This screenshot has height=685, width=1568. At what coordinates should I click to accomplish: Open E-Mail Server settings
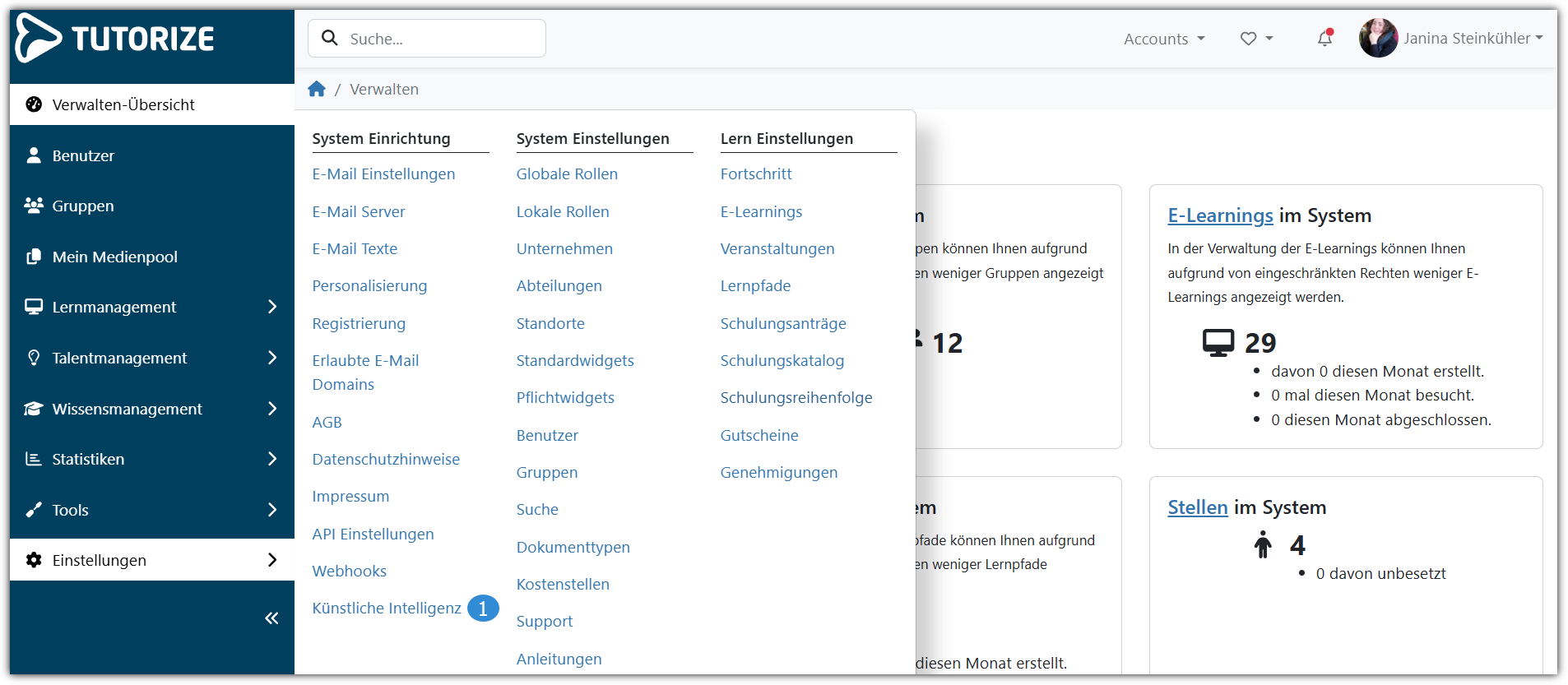pos(359,211)
